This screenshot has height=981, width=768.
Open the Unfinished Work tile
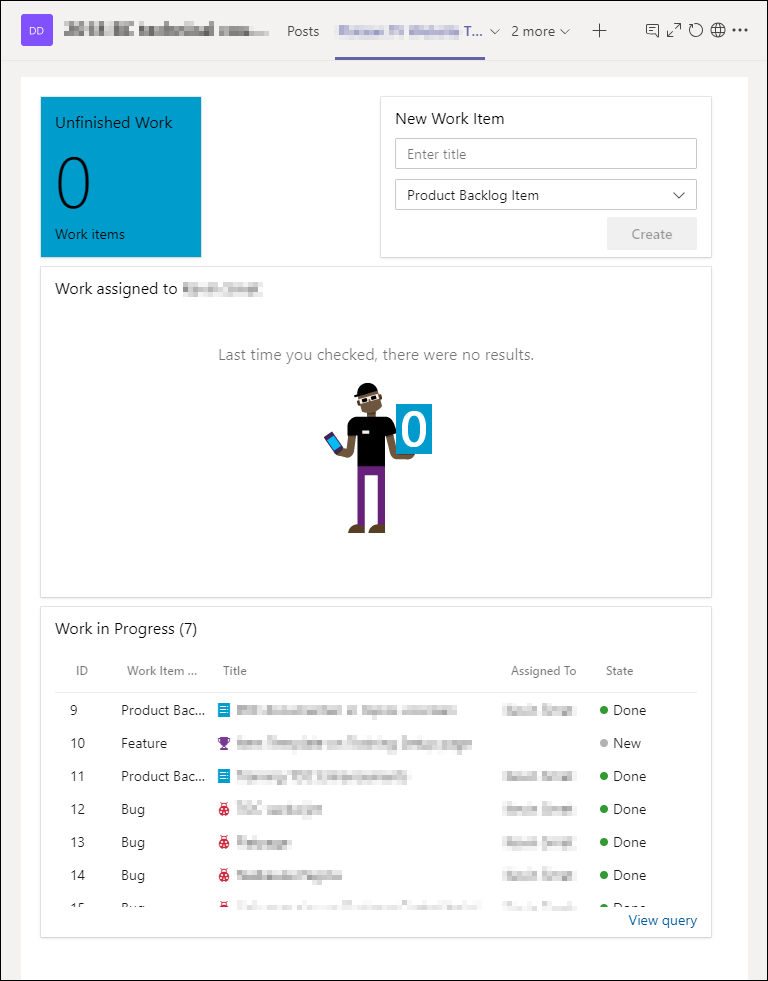[x=121, y=176]
